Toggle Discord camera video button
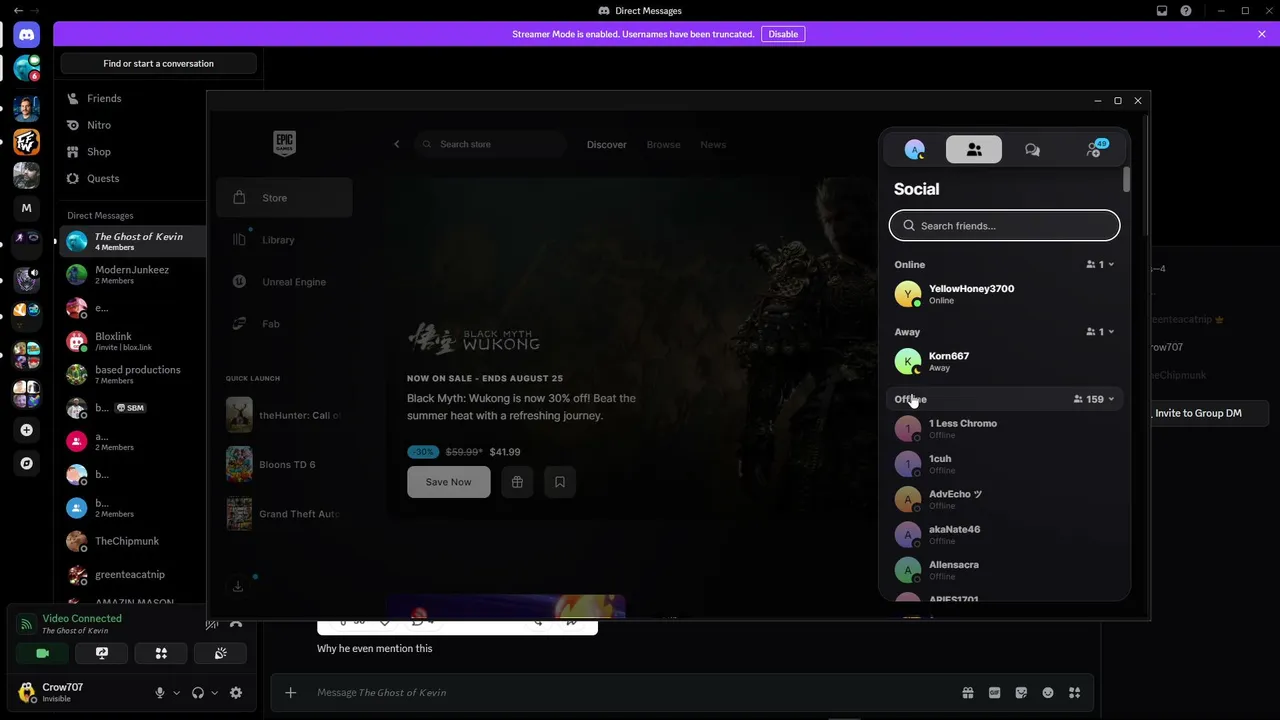The width and height of the screenshot is (1280, 720). 42,653
